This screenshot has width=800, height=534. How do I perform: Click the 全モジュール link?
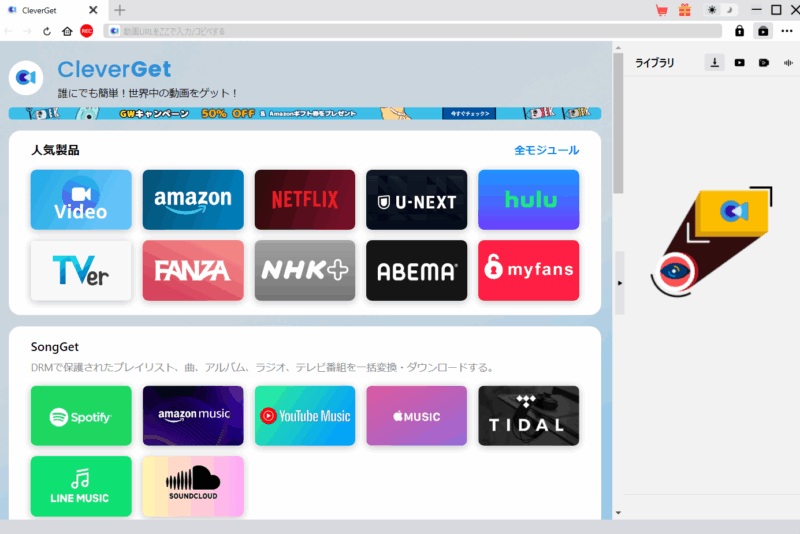546,150
